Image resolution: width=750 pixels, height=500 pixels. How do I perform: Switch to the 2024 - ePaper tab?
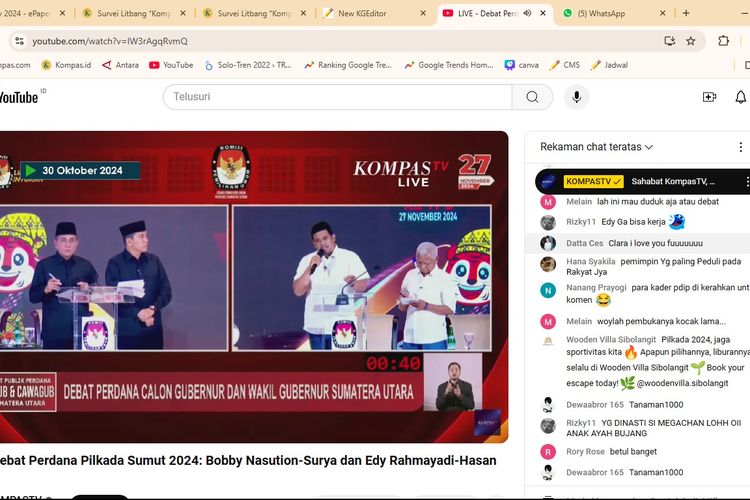pyautogui.click(x=25, y=13)
